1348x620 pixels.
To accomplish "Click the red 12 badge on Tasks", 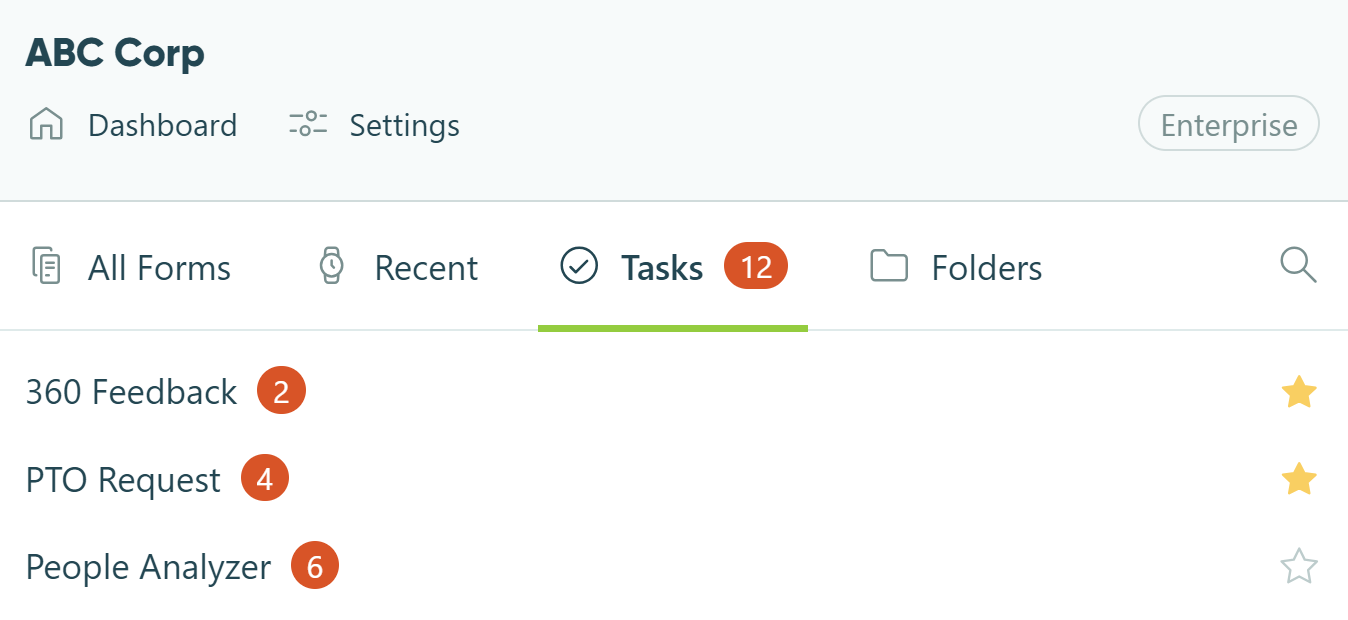I will [x=755, y=266].
